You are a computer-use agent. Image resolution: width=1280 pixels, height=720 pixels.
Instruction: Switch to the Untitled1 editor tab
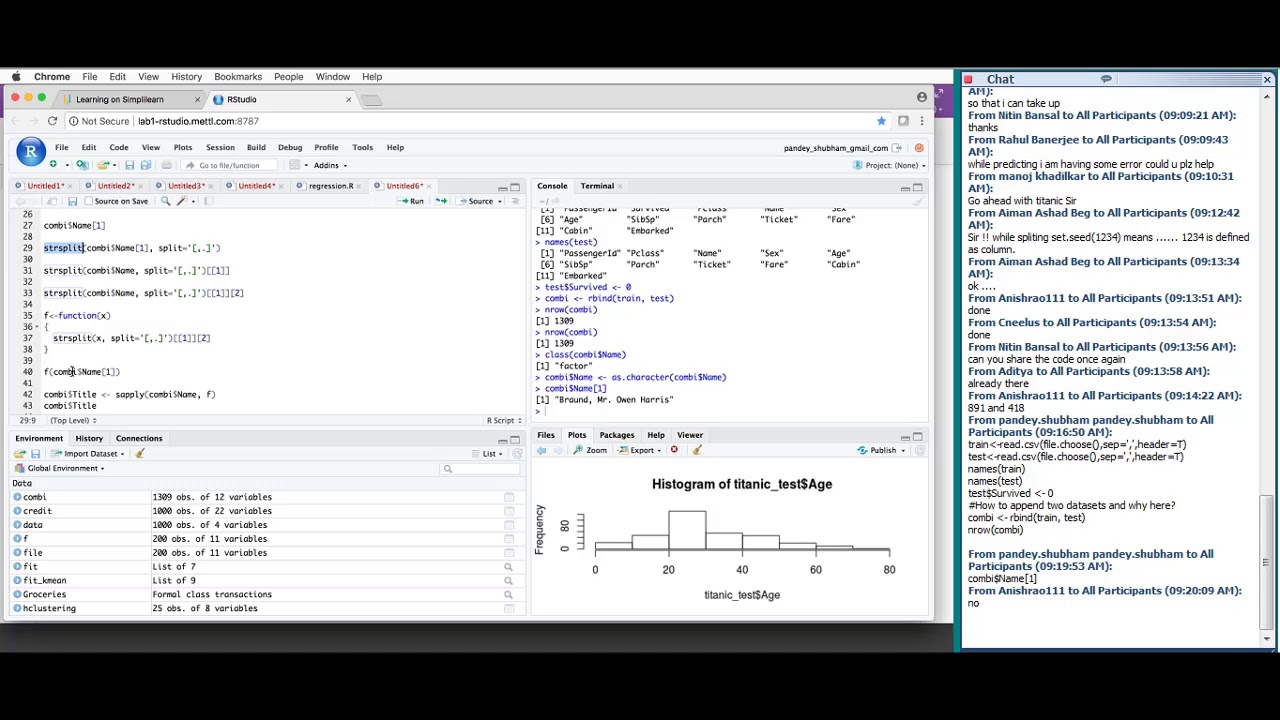click(45, 186)
